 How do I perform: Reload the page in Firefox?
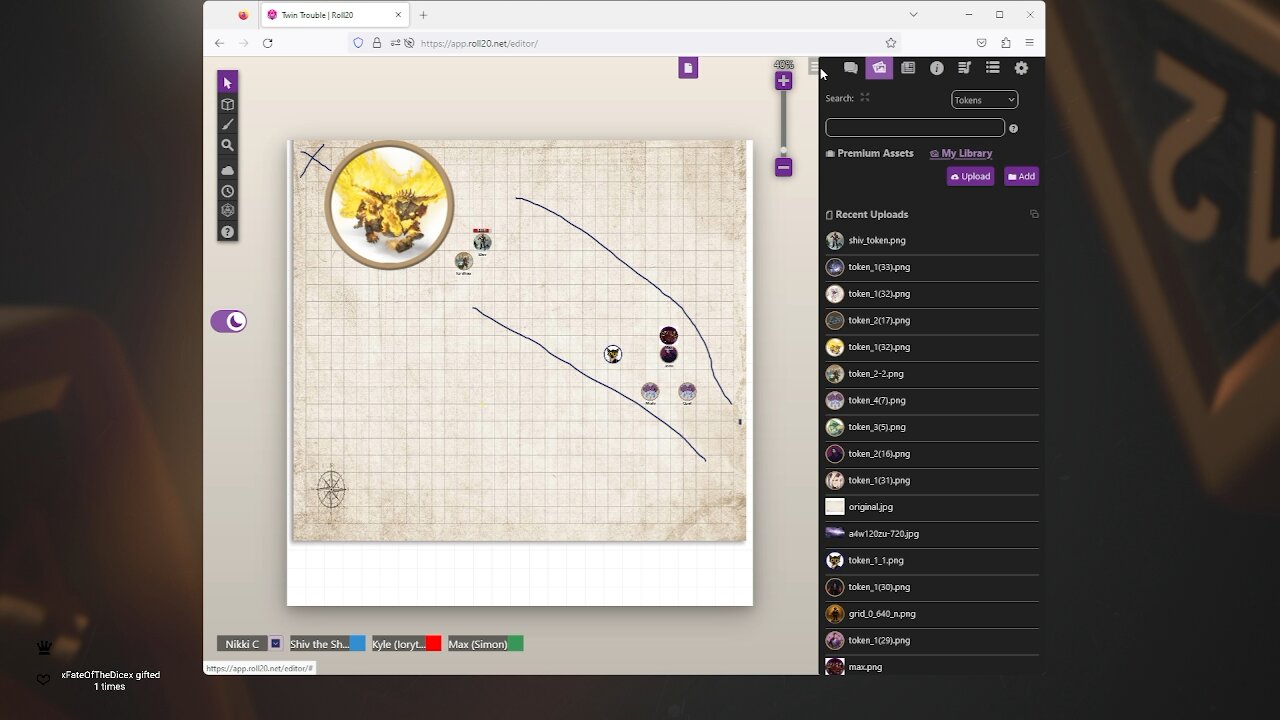(x=267, y=43)
